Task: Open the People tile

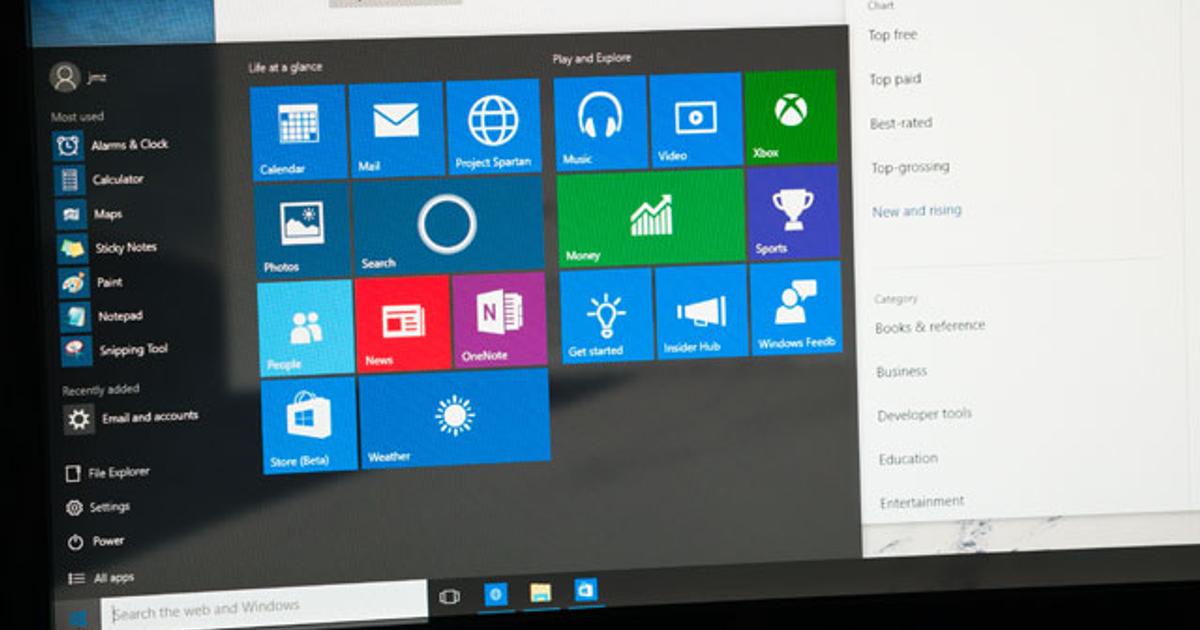Action: [x=305, y=329]
